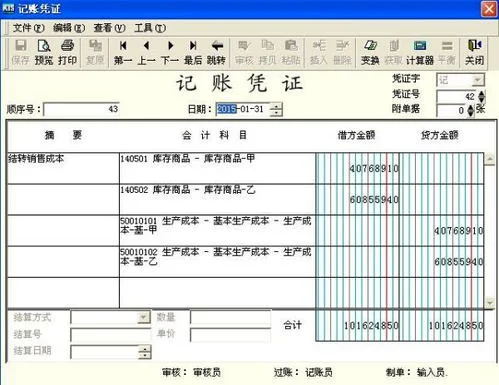Select summary cell 结转销售成本
The image size is (499, 385).
pyautogui.click(x=63, y=168)
